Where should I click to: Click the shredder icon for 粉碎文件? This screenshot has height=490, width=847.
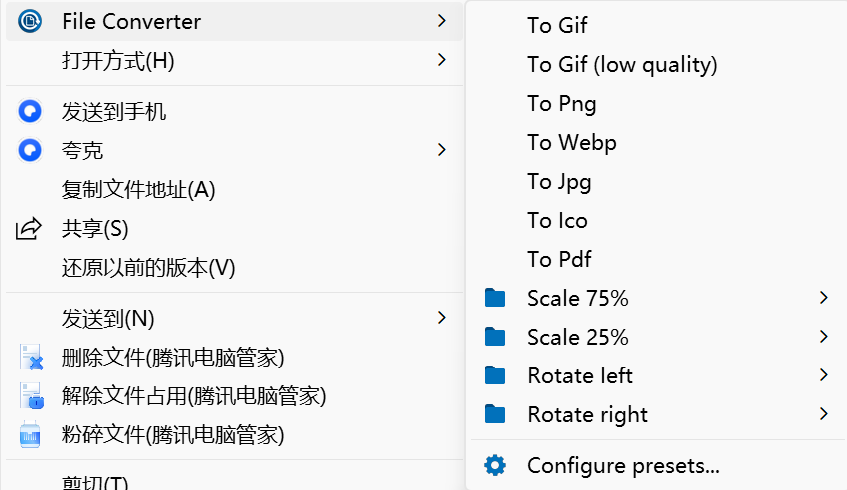coord(31,435)
